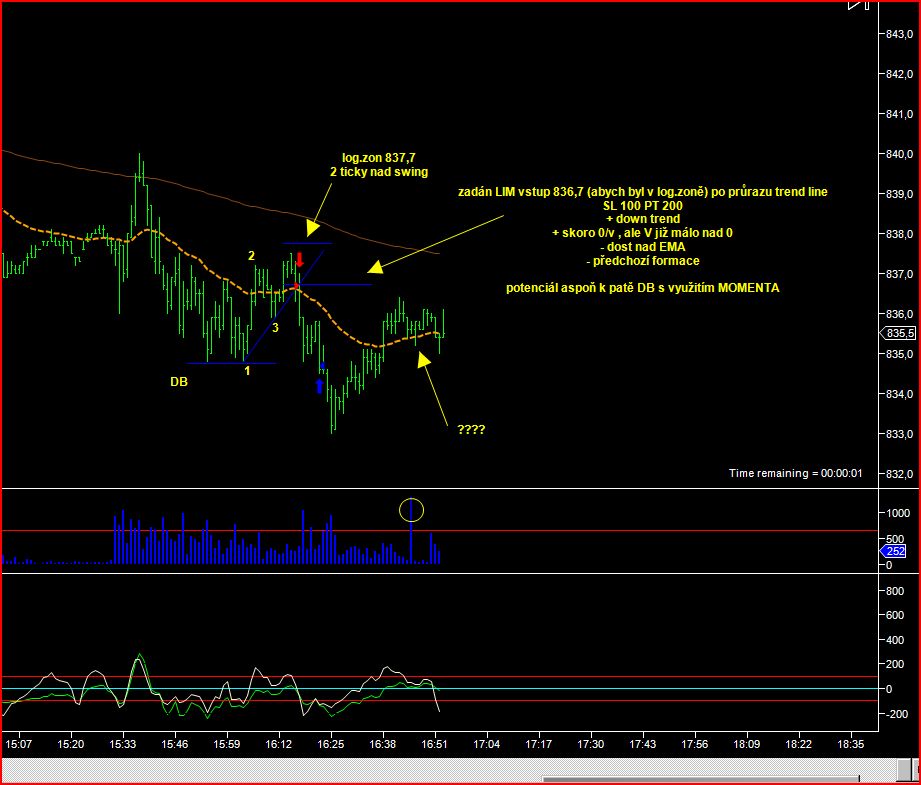Screen dimensions: 921x785
Task: Click the 17:30 time axis label
Action: [590, 744]
